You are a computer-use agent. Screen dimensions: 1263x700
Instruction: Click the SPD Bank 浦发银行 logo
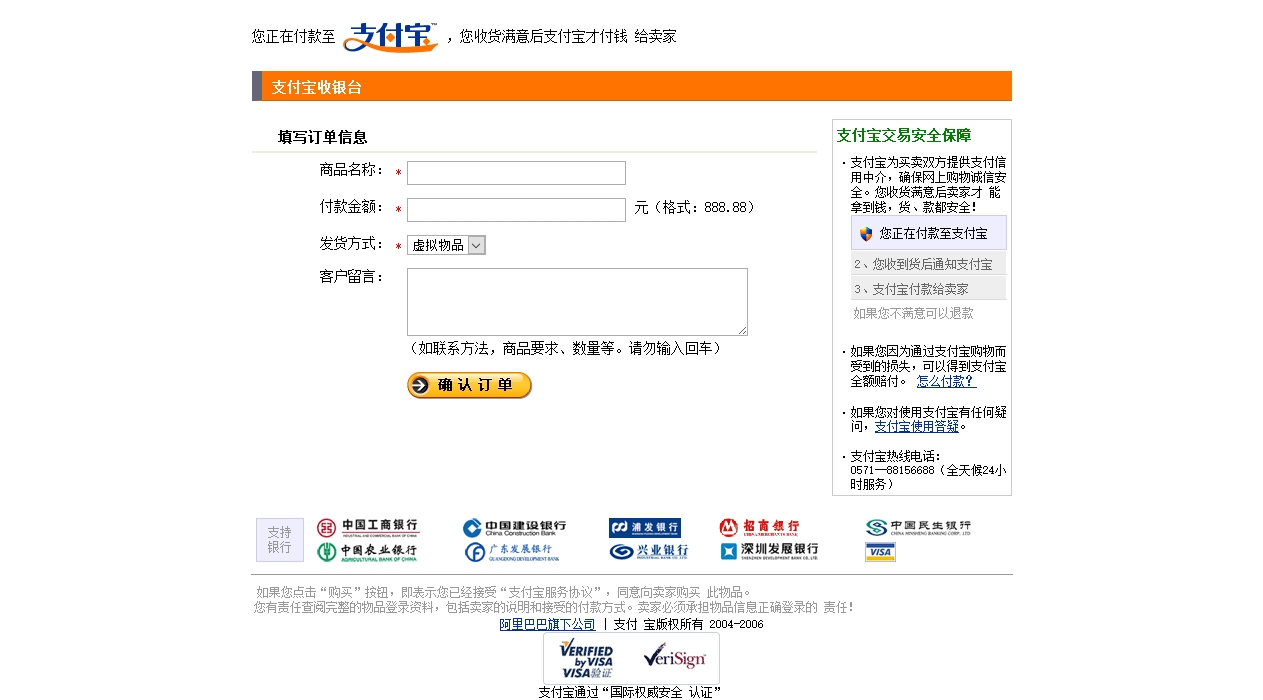coord(645,528)
